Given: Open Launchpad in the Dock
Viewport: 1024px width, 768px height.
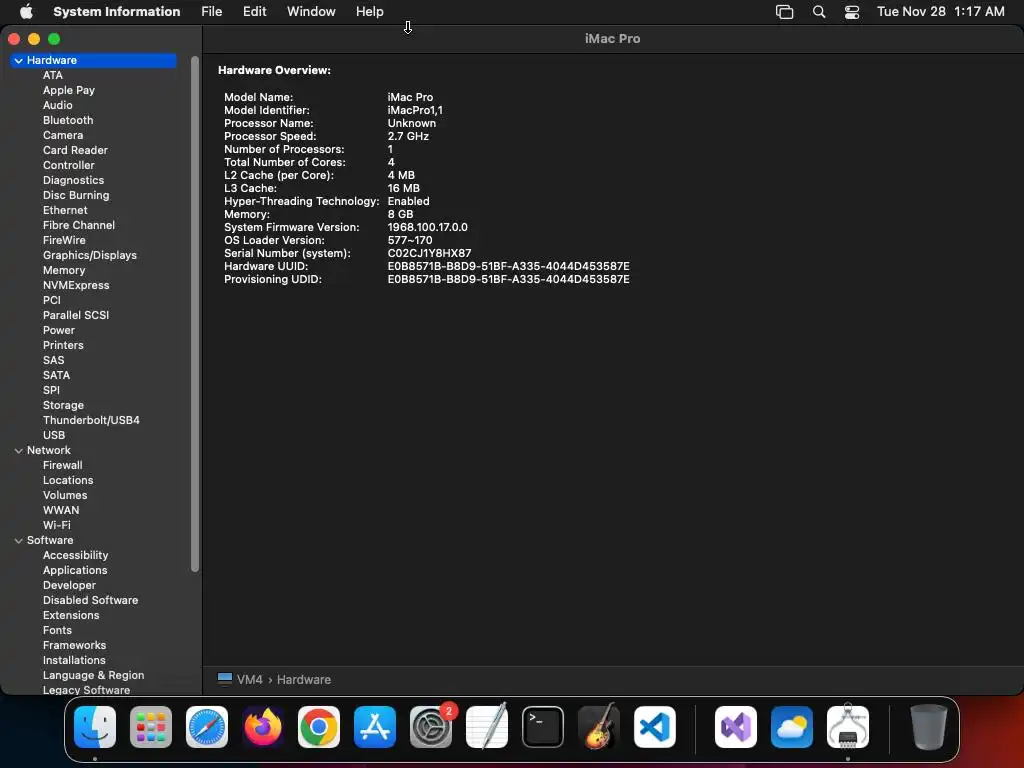Looking at the screenshot, I should (x=151, y=727).
